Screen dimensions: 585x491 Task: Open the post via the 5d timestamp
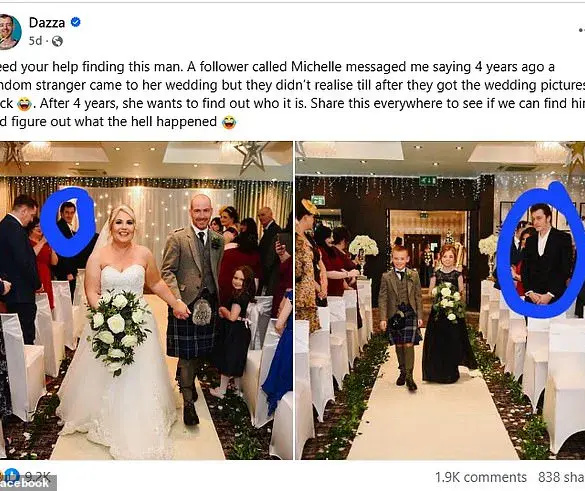pyautogui.click(x=35, y=41)
